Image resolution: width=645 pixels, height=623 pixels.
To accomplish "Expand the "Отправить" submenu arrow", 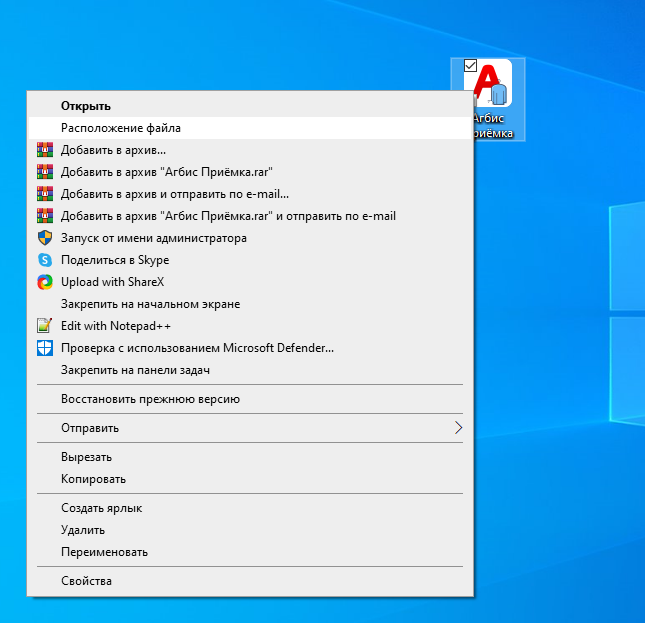I will 458,428.
